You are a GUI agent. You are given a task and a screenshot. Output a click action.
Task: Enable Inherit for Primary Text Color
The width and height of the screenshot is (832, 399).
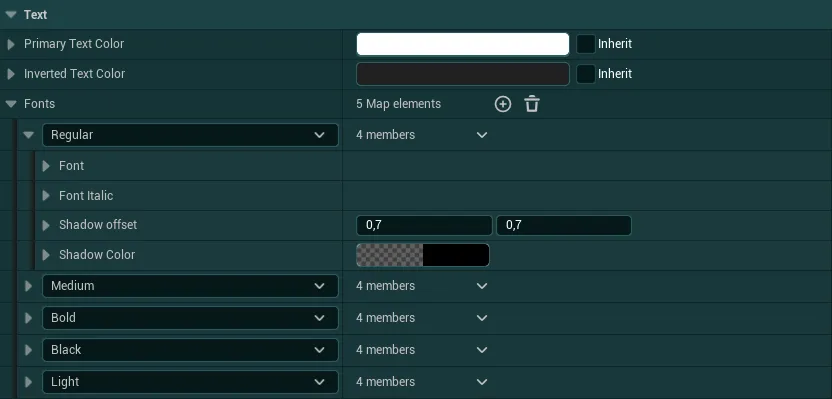tap(586, 44)
